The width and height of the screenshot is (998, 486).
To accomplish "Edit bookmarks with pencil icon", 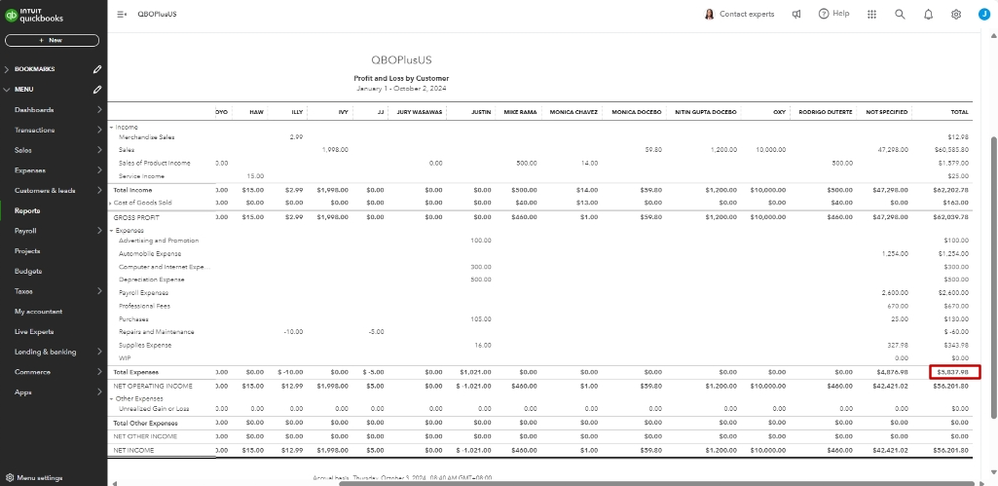I will [x=97, y=69].
